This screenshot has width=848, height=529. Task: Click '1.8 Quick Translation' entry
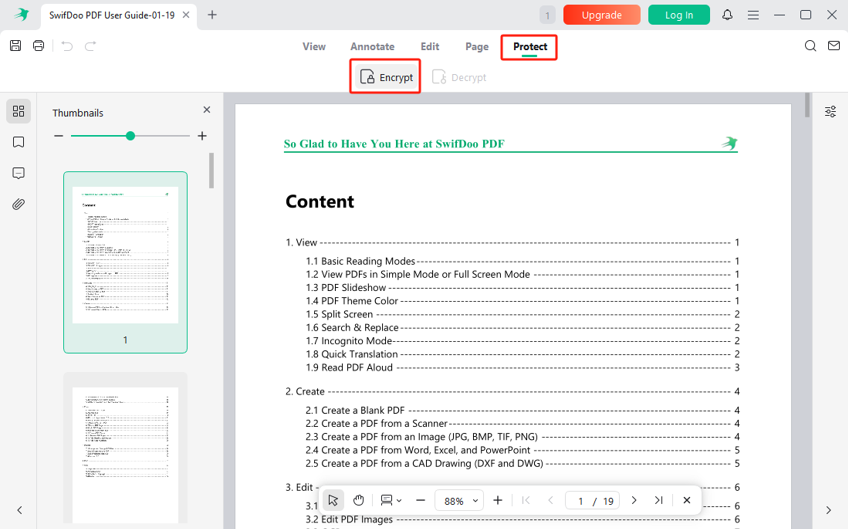click(x=352, y=354)
